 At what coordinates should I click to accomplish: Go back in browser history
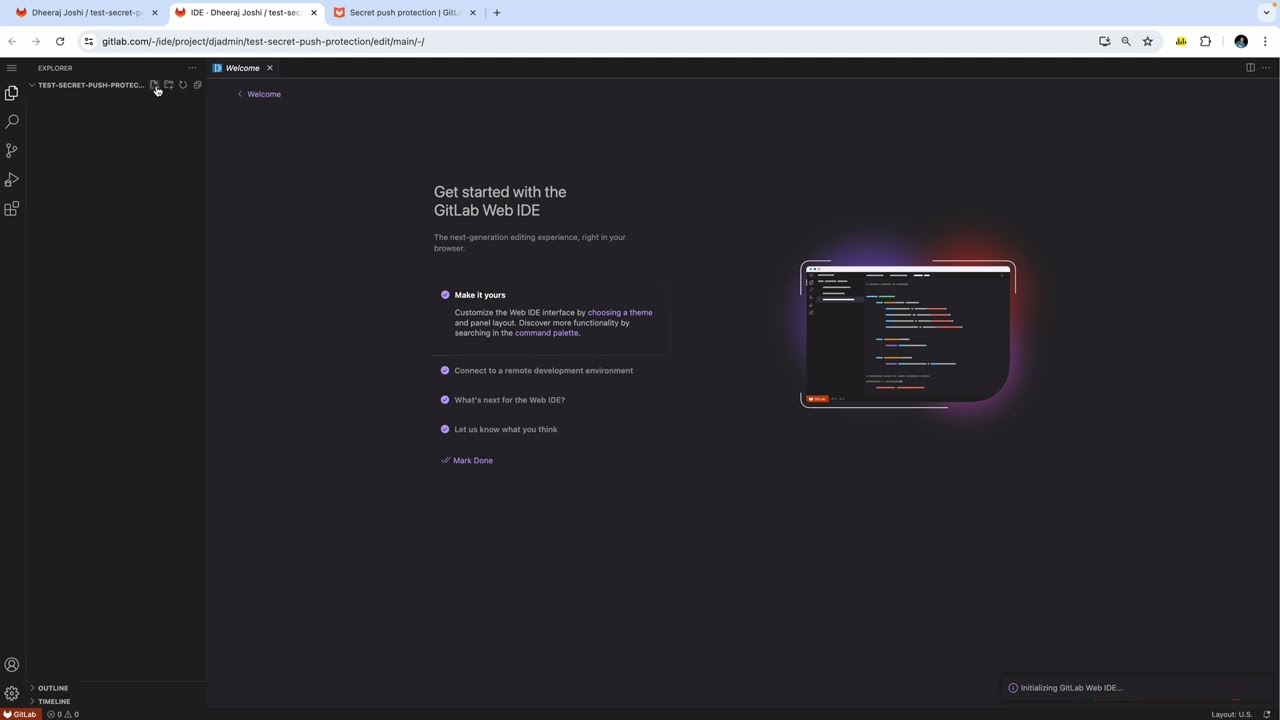pos(12,42)
